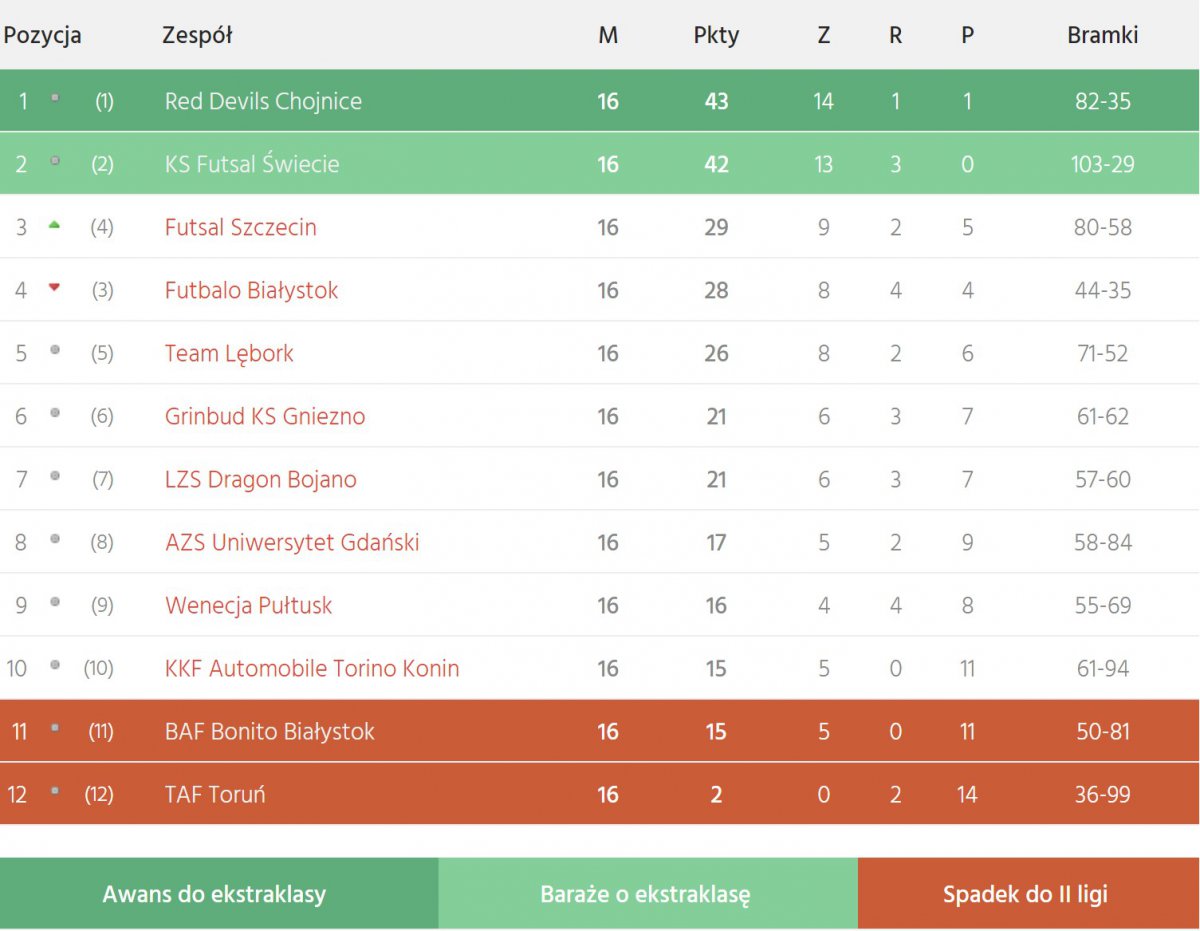The image size is (1200, 931).
Task: Open Futbalo Białystok team page
Action: click(251, 290)
